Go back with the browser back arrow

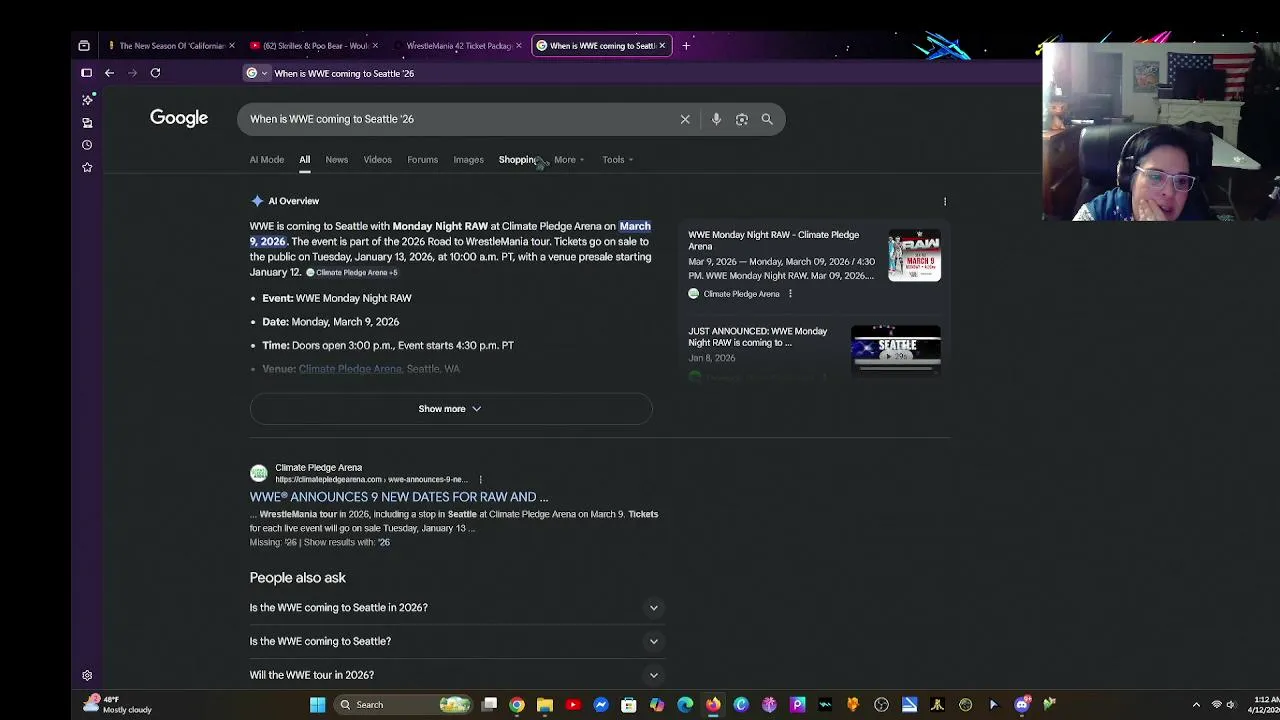click(x=109, y=73)
